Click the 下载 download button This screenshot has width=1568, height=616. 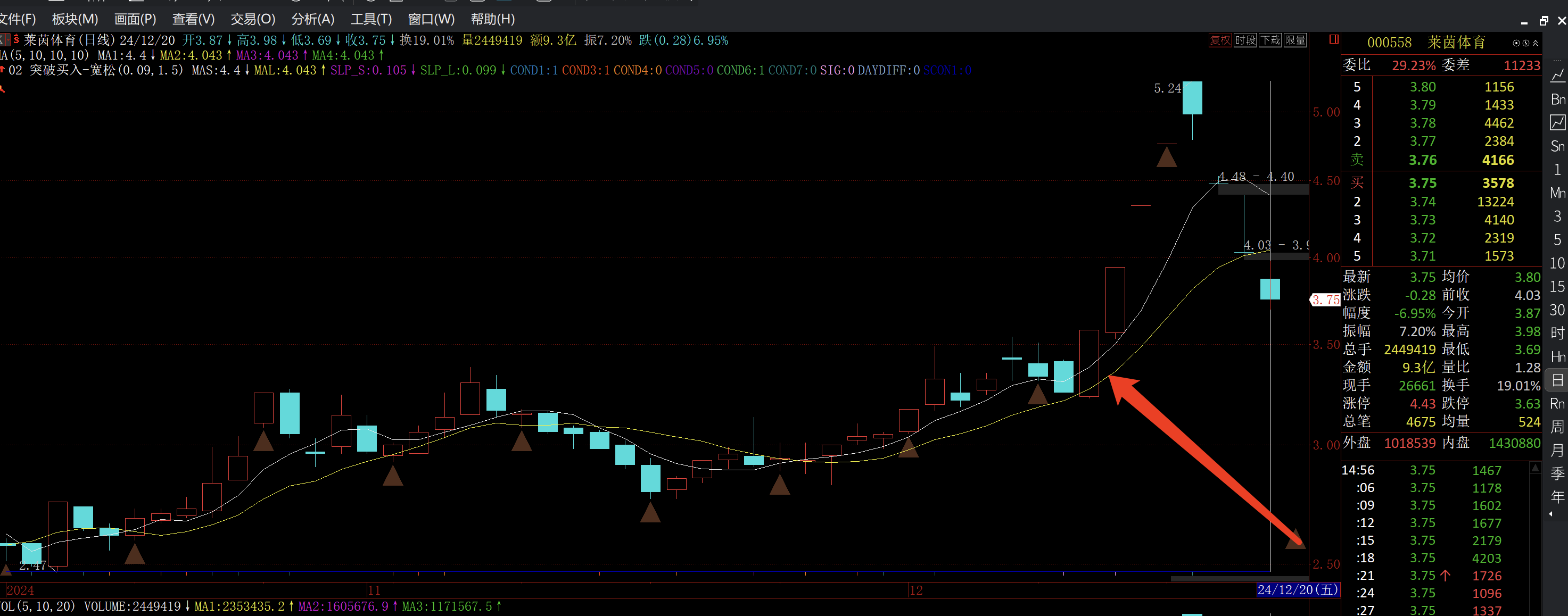[x=1270, y=40]
